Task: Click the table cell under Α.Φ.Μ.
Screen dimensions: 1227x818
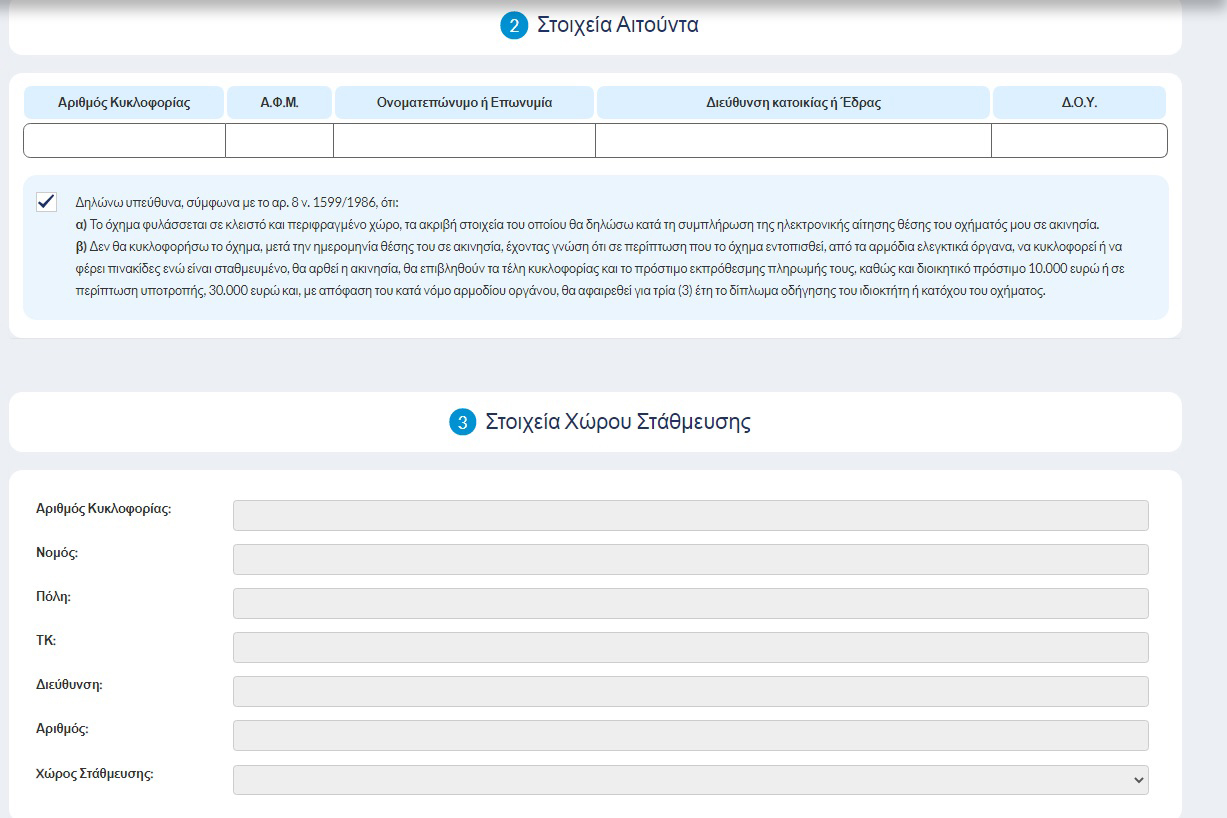Action: [279, 141]
